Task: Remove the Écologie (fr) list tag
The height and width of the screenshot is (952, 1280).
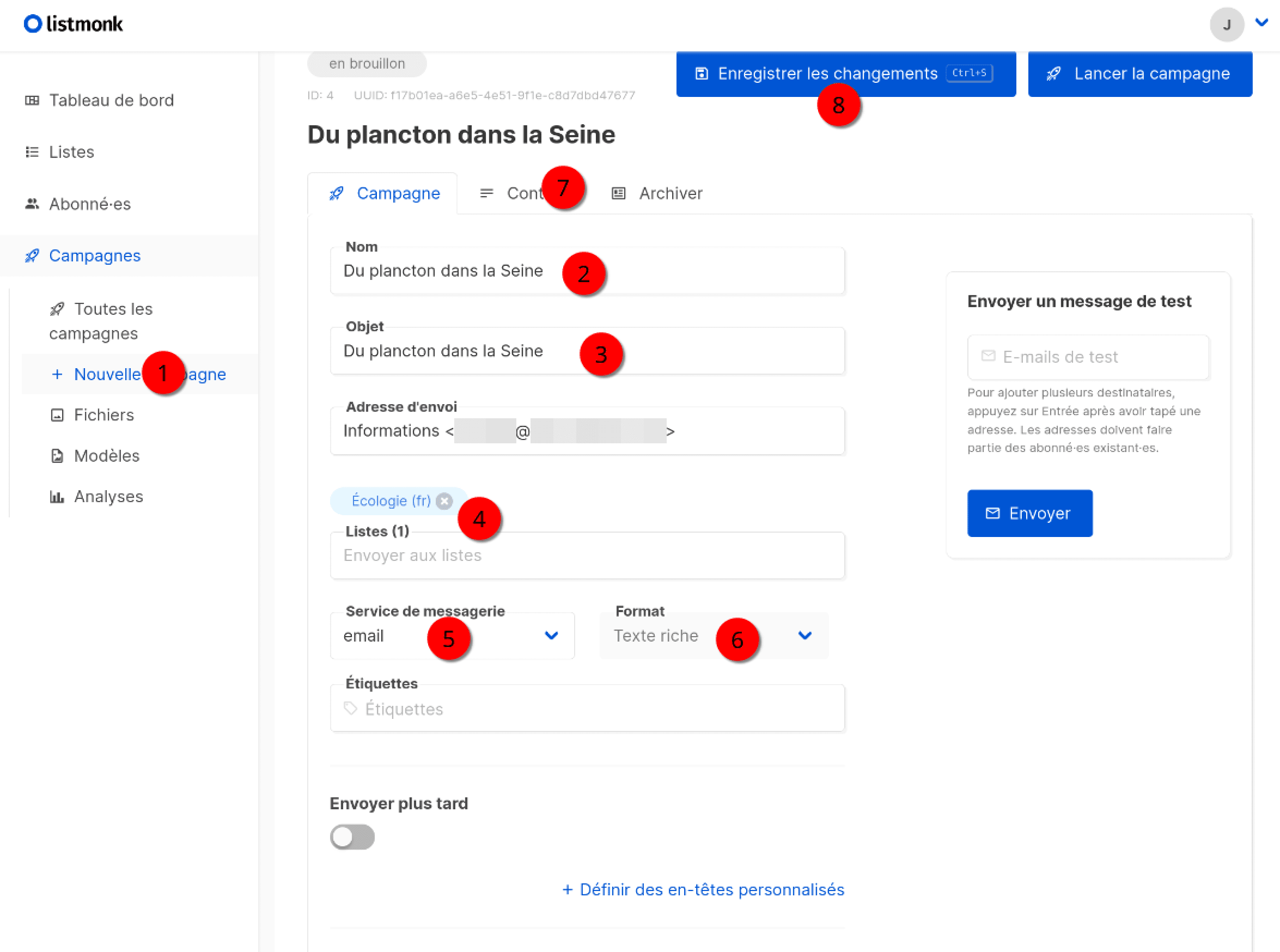Action: click(444, 501)
